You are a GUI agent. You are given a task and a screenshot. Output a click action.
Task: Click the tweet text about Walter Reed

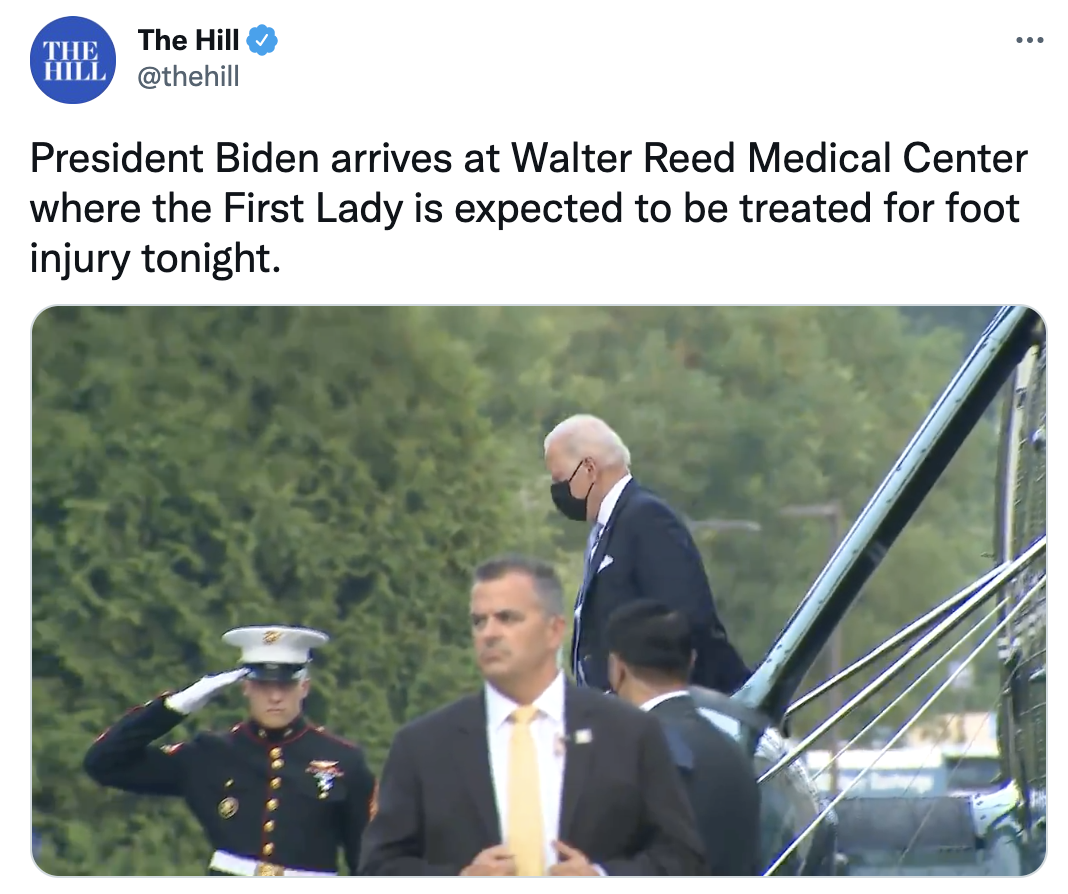pos(529,208)
